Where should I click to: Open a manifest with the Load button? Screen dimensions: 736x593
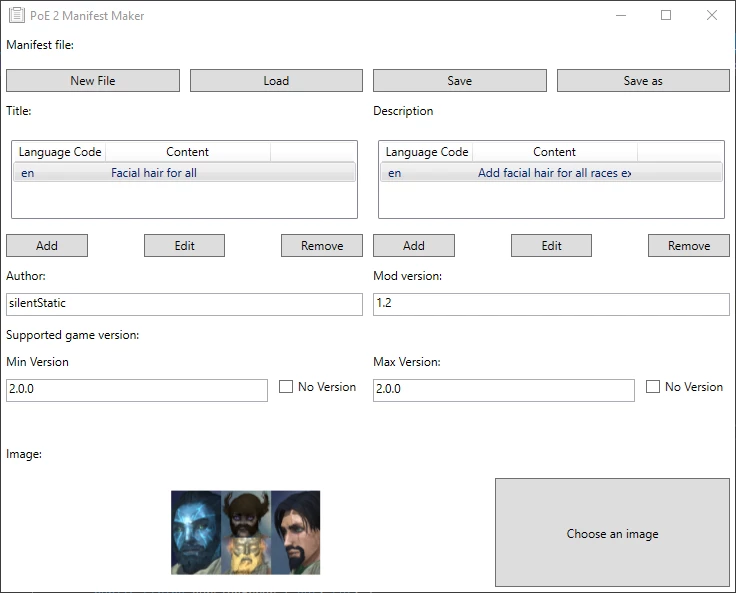(x=276, y=81)
